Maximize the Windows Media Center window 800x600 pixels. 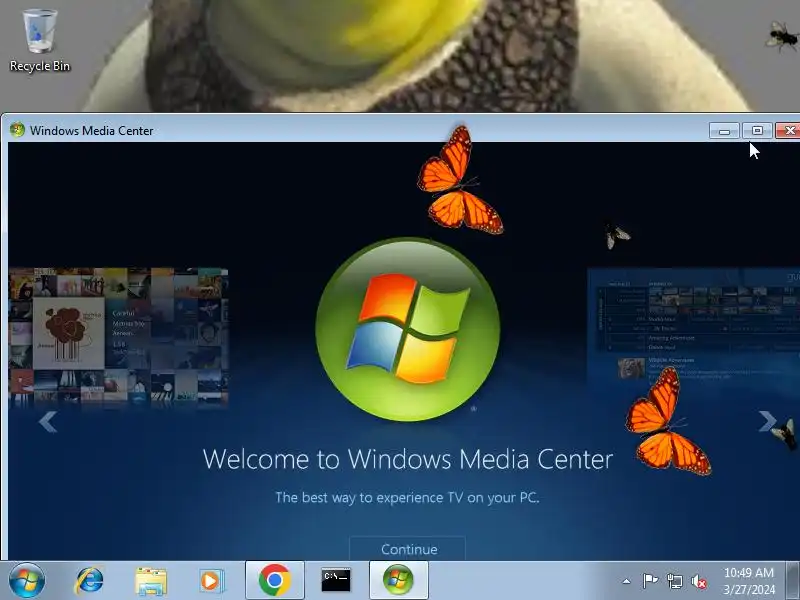[x=757, y=131]
